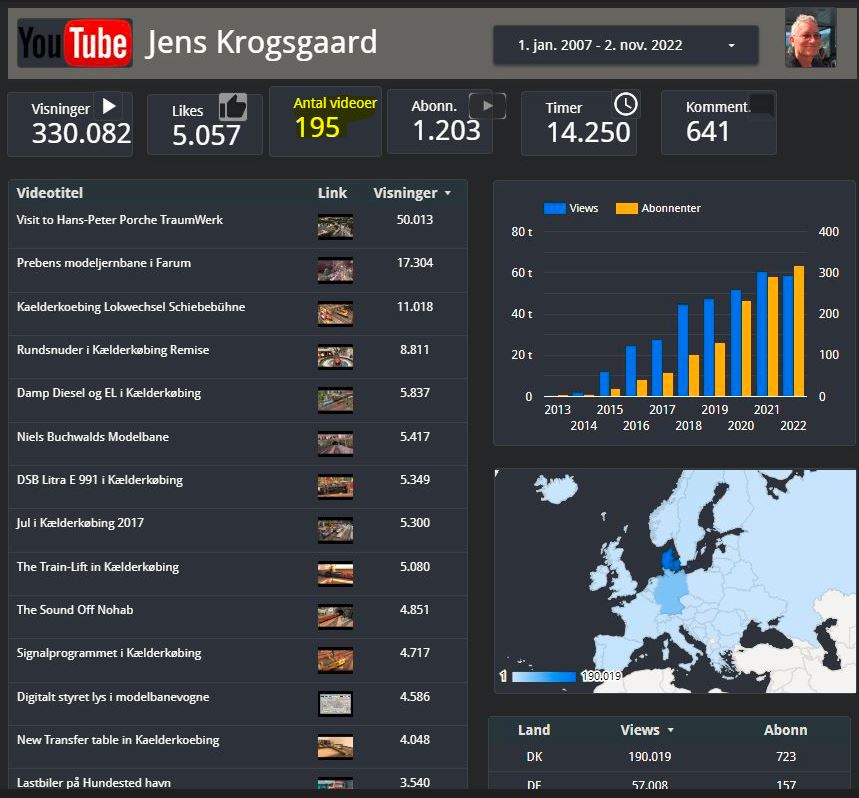This screenshot has height=798, width=859.
Task: Select the Visninger 330.082 scorecard
Action: click(70, 124)
